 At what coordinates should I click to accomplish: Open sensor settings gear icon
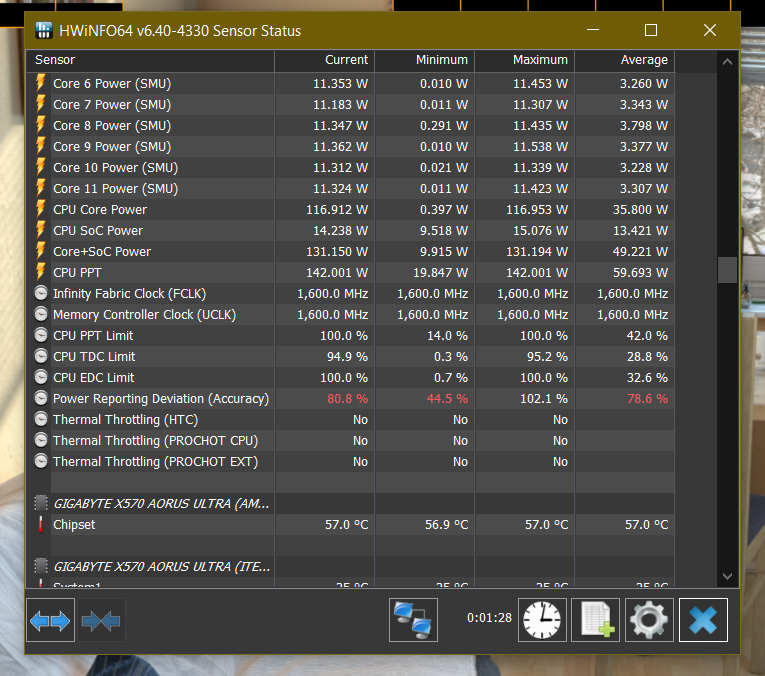pyautogui.click(x=649, y=620)
